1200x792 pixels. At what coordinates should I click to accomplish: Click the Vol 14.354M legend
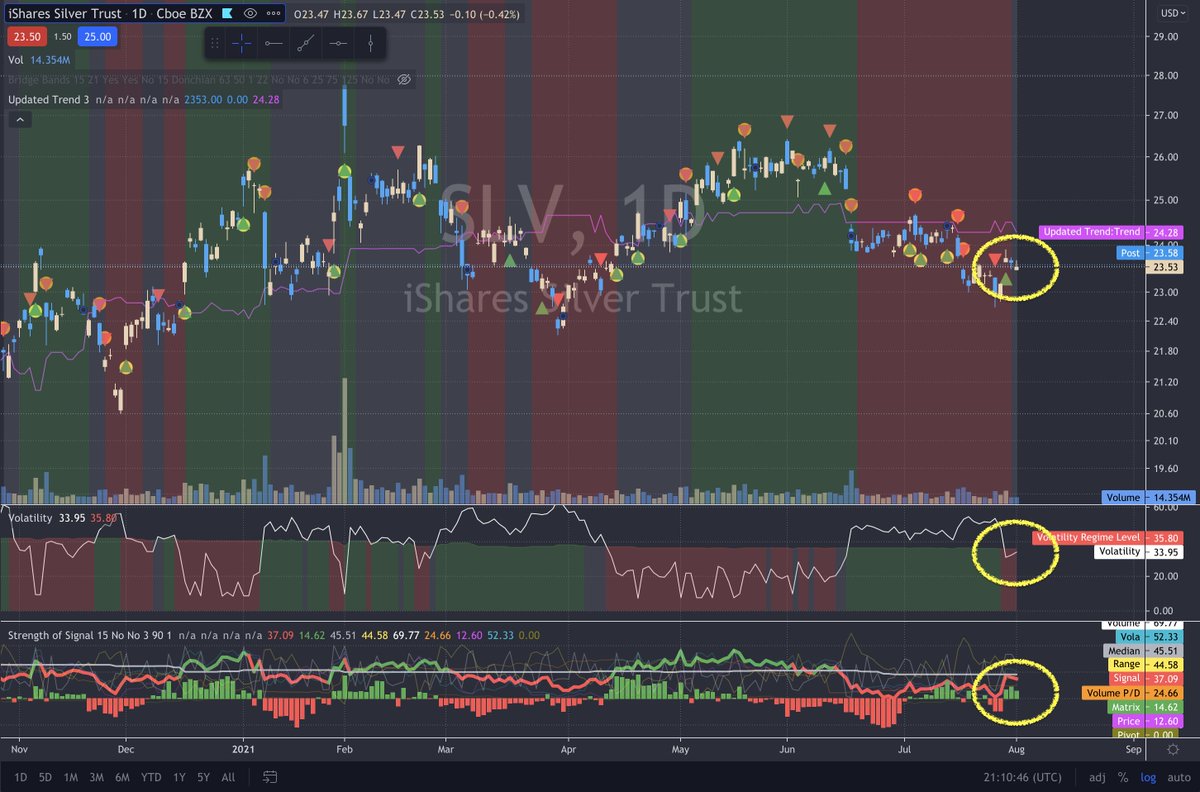tap(40, 59)
